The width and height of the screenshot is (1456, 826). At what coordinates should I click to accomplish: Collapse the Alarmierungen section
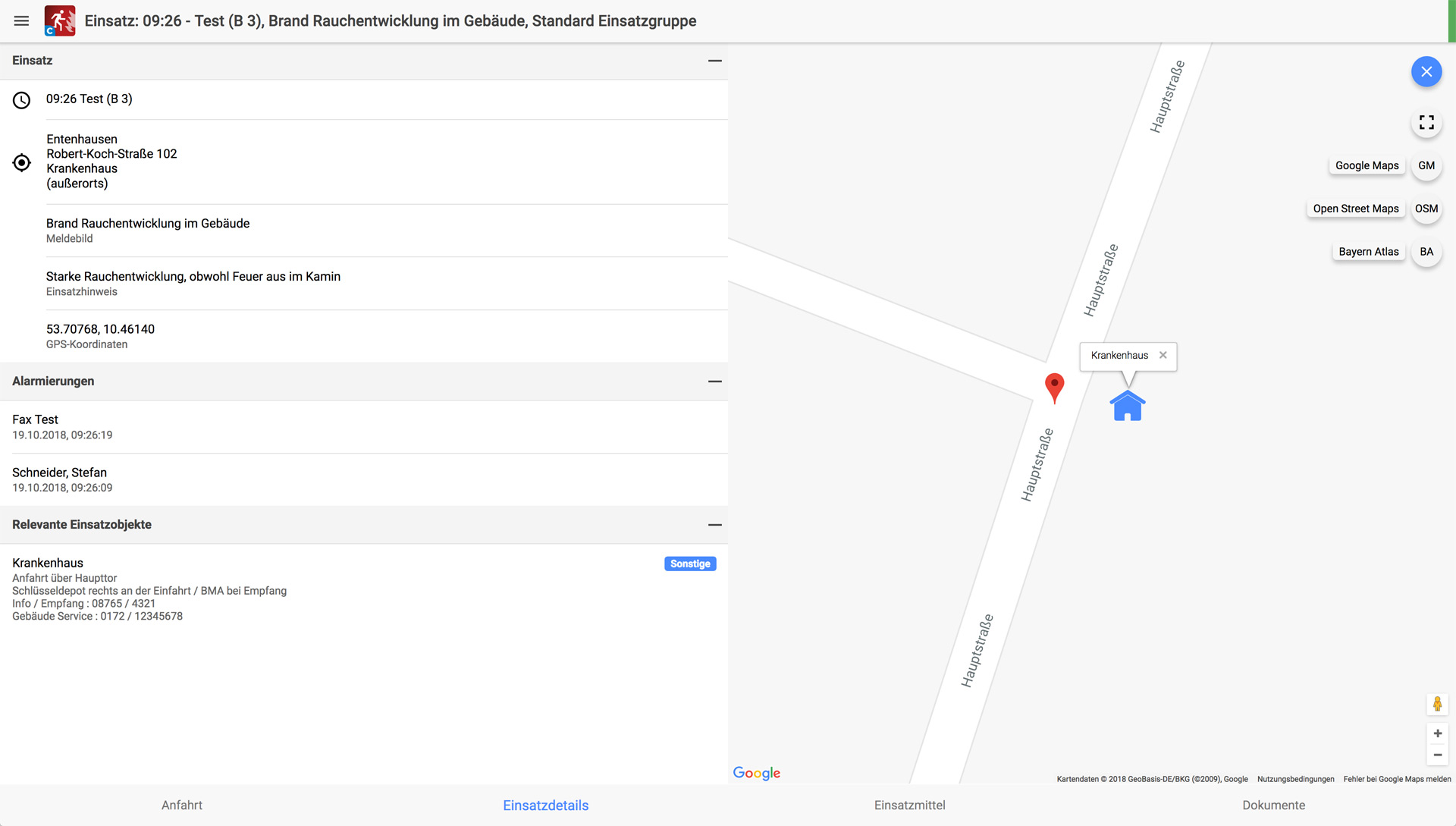(x=714, y=382)
